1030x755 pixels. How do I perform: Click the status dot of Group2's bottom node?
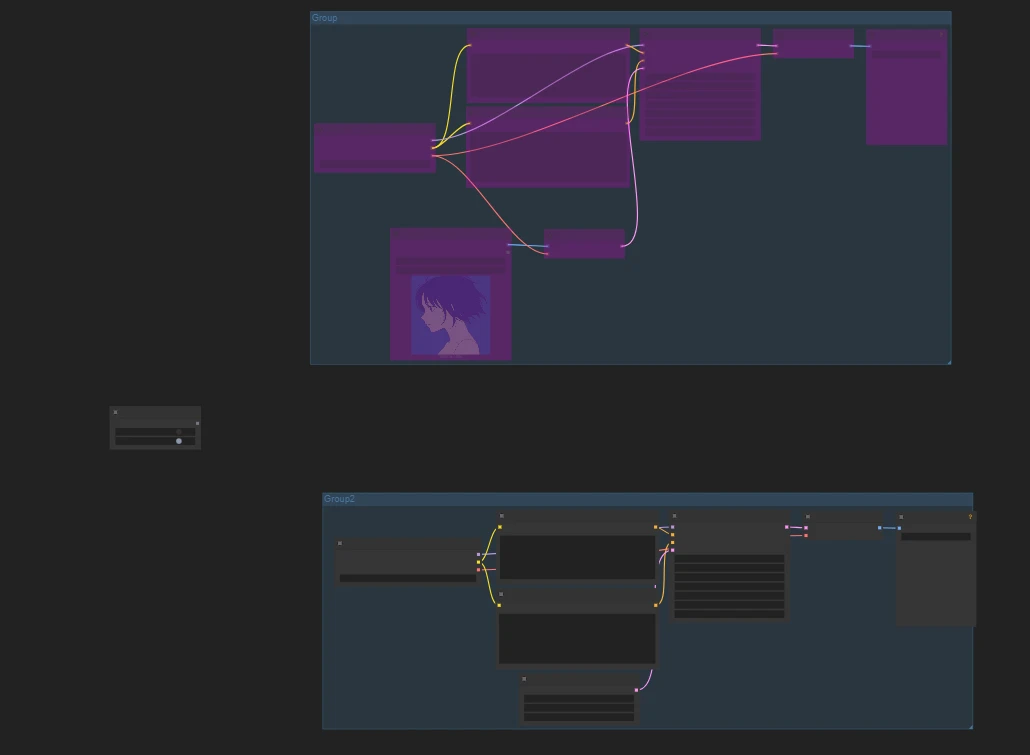coord(524,679)
